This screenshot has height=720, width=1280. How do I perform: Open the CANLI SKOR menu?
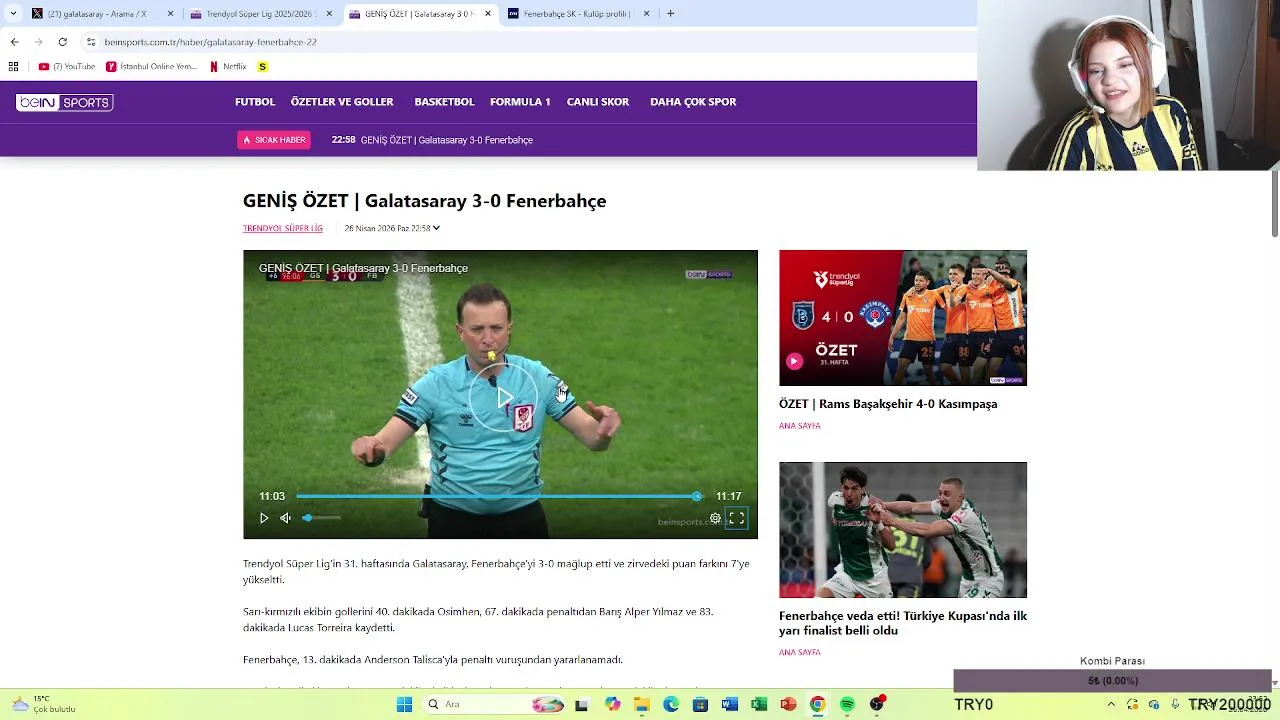pyautogui.click(x=598, y=102)
